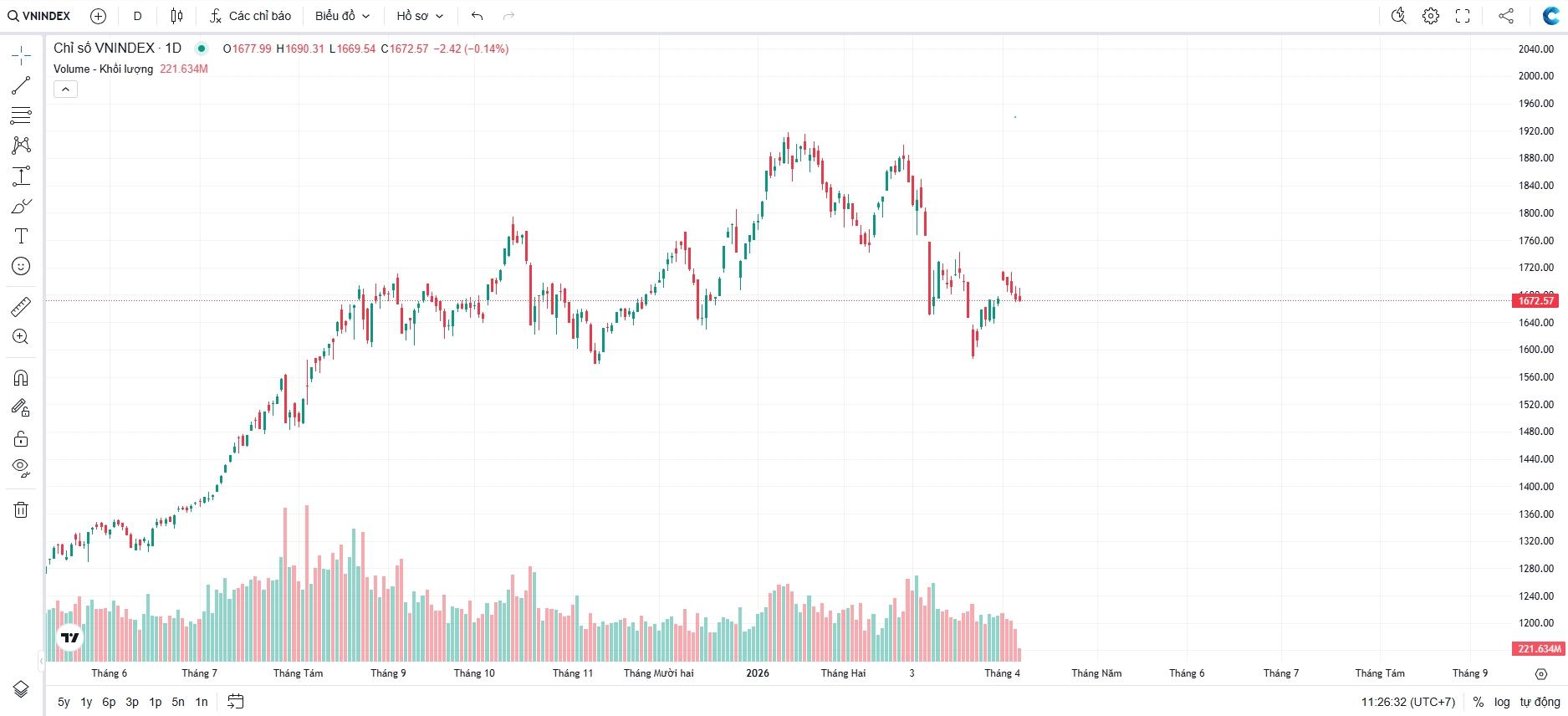Select the text annotation tool
The height and width of the screenshot is (716, 1568).
pos(21,236)
